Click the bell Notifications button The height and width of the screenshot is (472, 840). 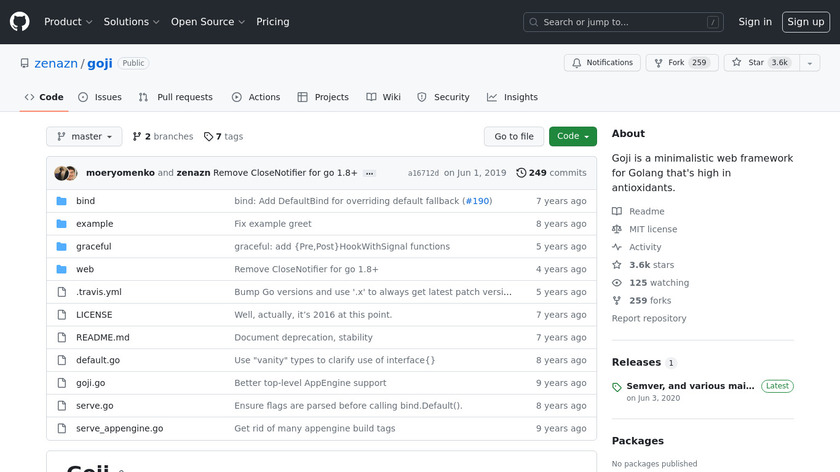click(x=602, y=63)
